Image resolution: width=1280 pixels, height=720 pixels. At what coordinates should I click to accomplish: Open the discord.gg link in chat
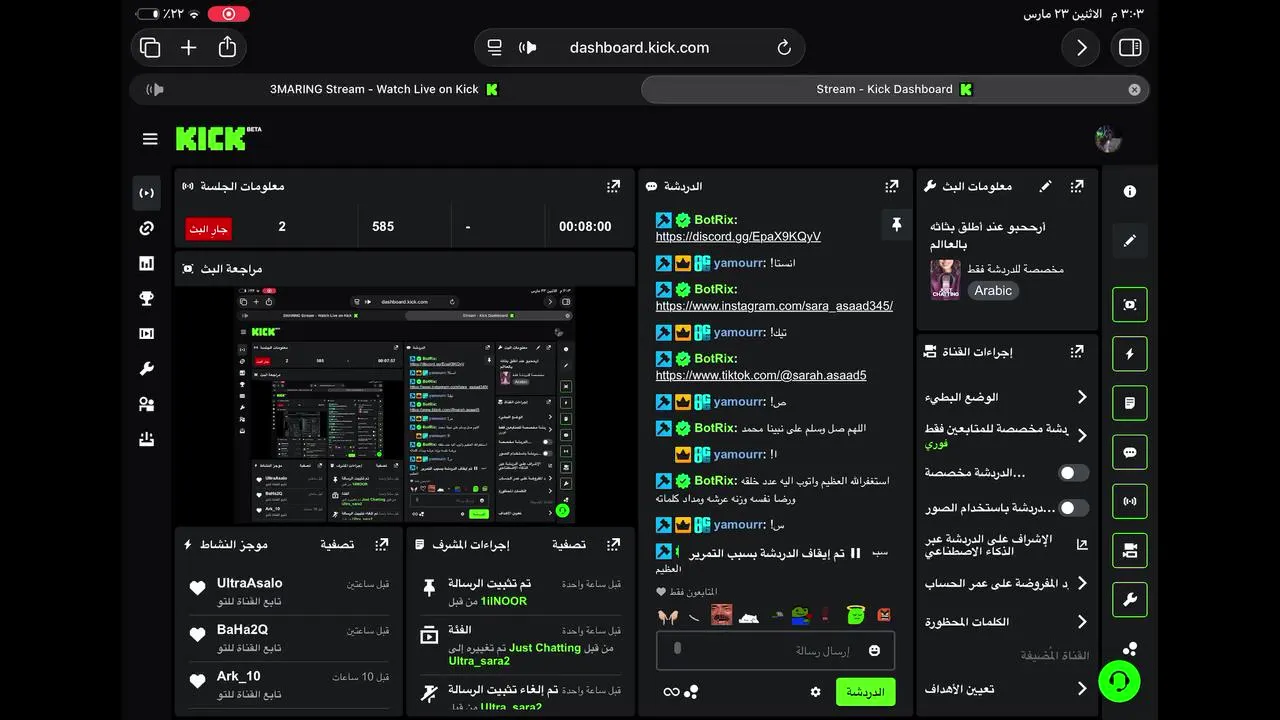point(738,237)
